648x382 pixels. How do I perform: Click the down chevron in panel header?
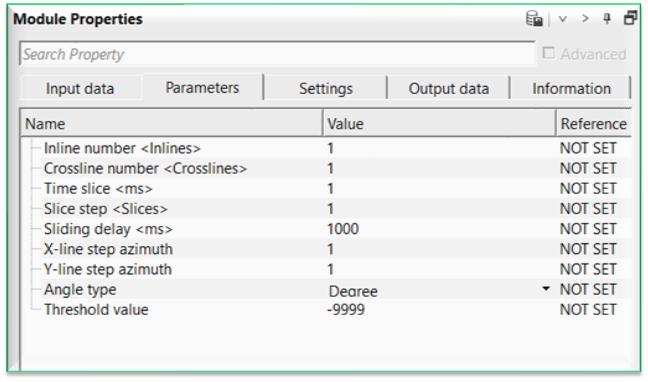pyautogui.click(x=562, y=19)
